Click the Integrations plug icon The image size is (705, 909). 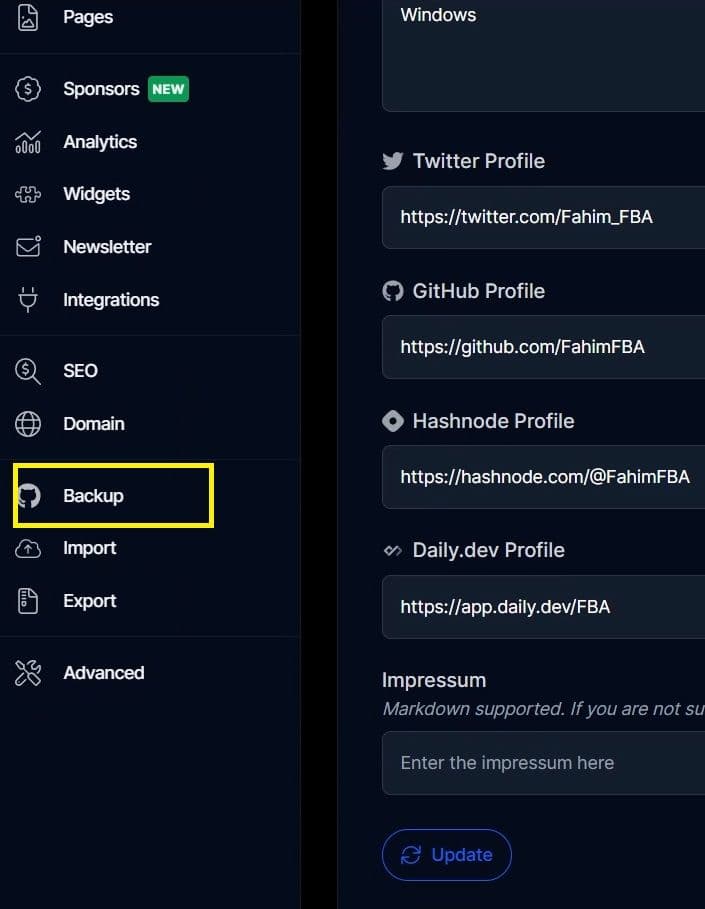click(x=28, y=299)
